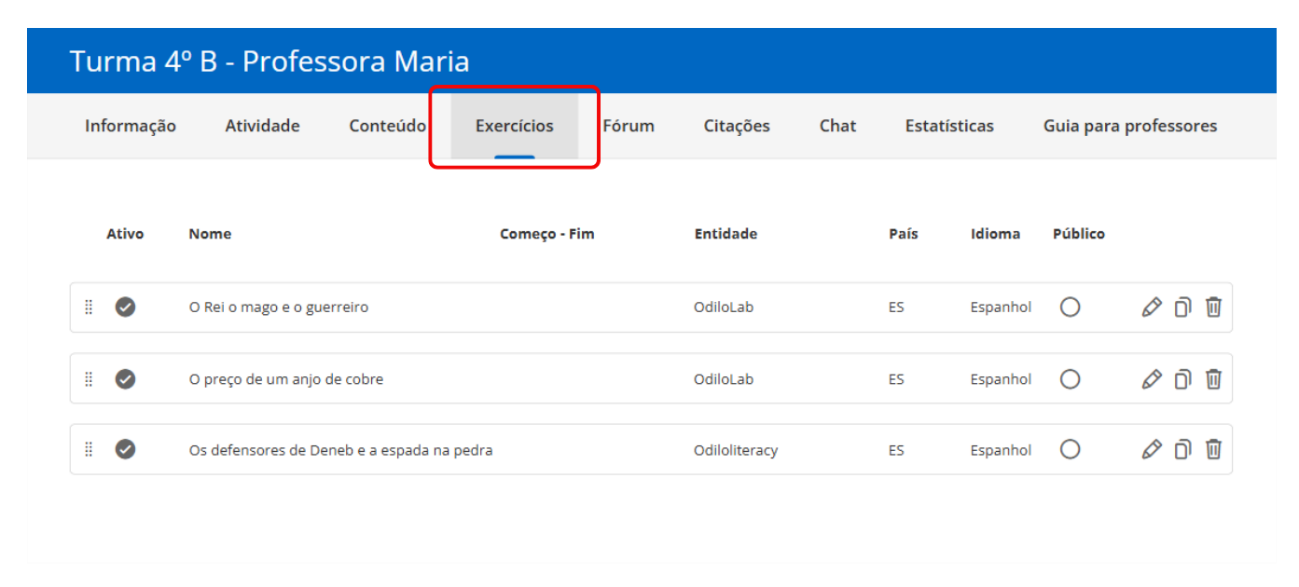Click 'ES' country in the 'O Rei o mago' row

(896, 307)
